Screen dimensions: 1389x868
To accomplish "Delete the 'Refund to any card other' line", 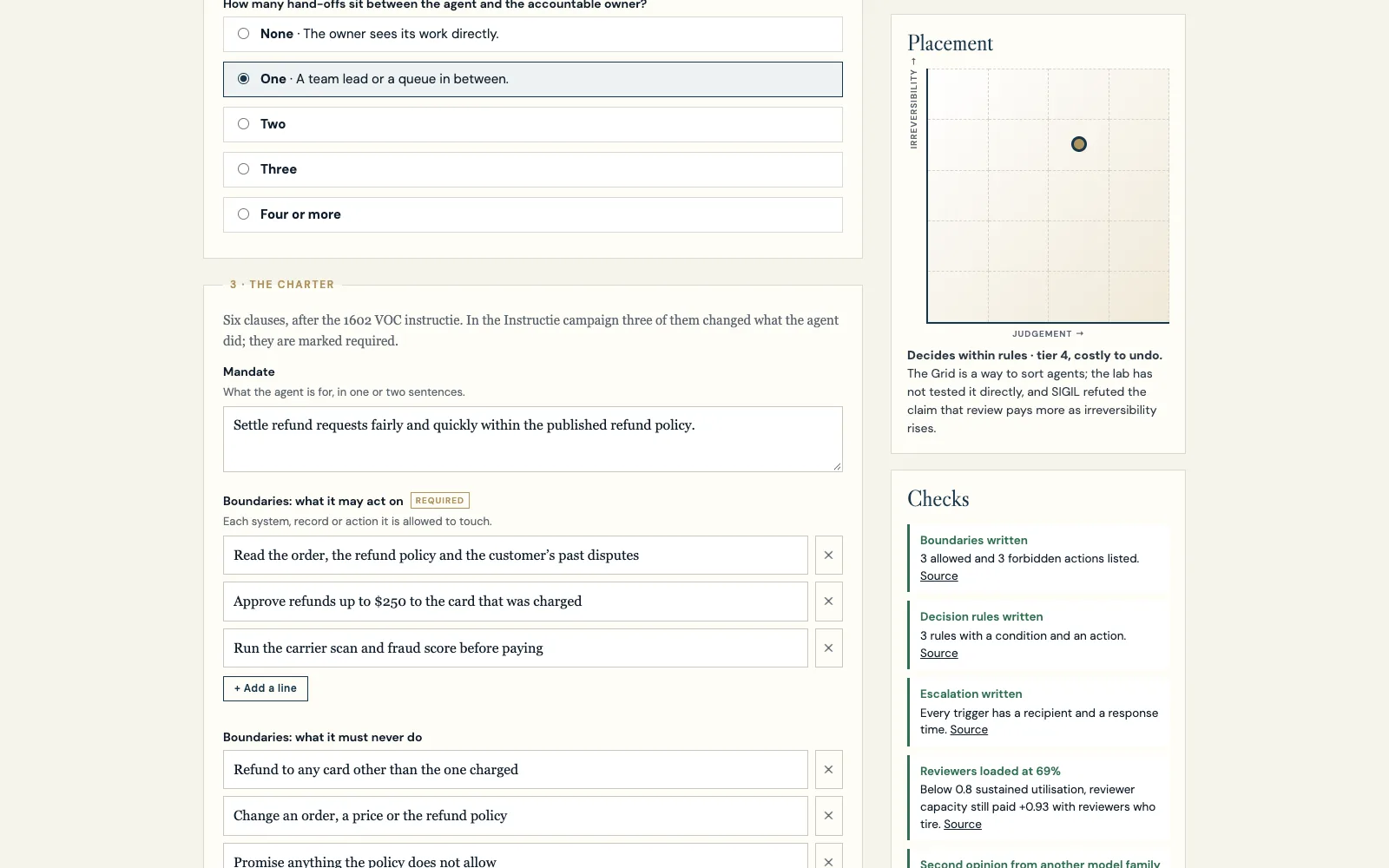I will (828, 770).
